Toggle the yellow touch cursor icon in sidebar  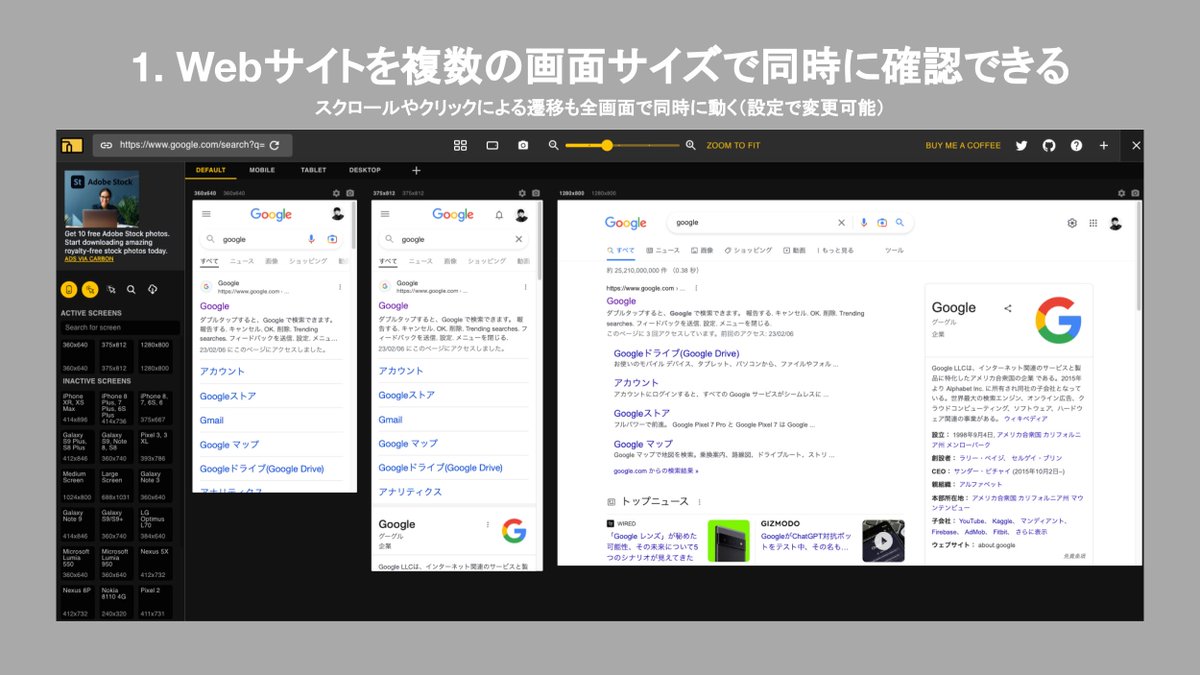[x=90, y=289]
